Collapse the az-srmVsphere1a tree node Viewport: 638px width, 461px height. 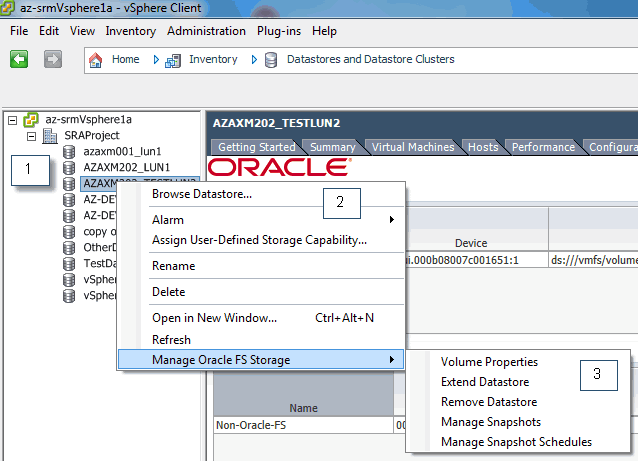pyautogui.click(x=13, y=120)
